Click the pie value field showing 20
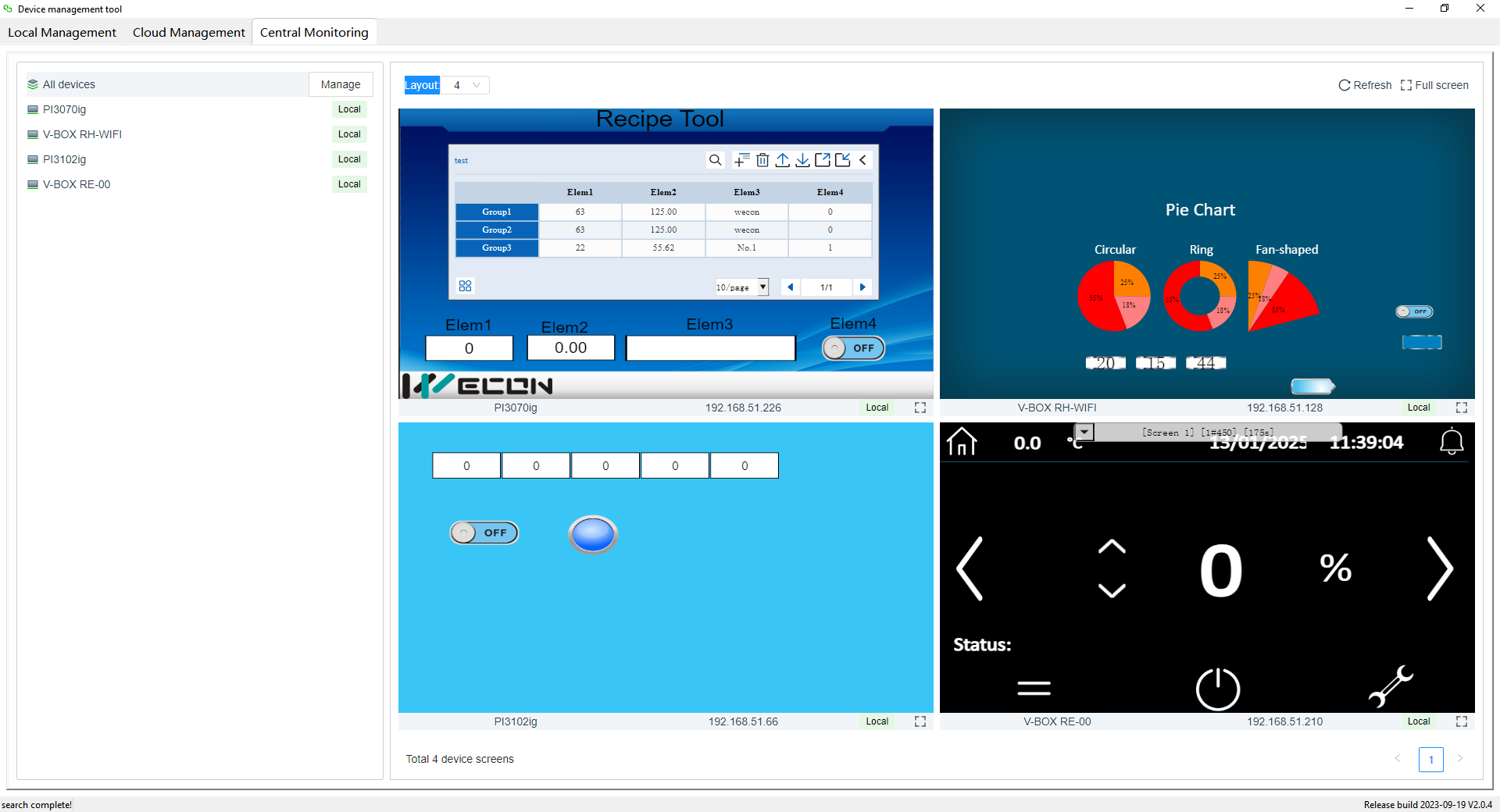Viewport: 1500px width, 812px height. click(x=1105, y=363)
